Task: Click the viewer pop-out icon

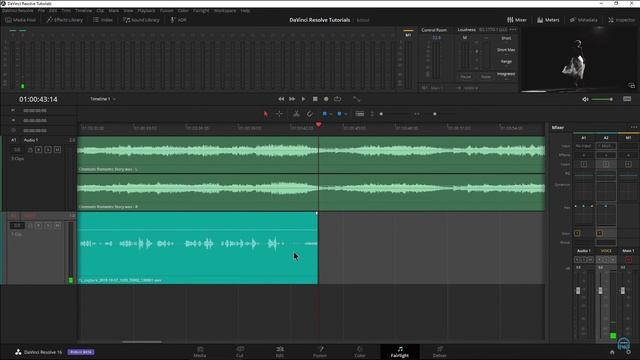Action: [x=631, y=85]
